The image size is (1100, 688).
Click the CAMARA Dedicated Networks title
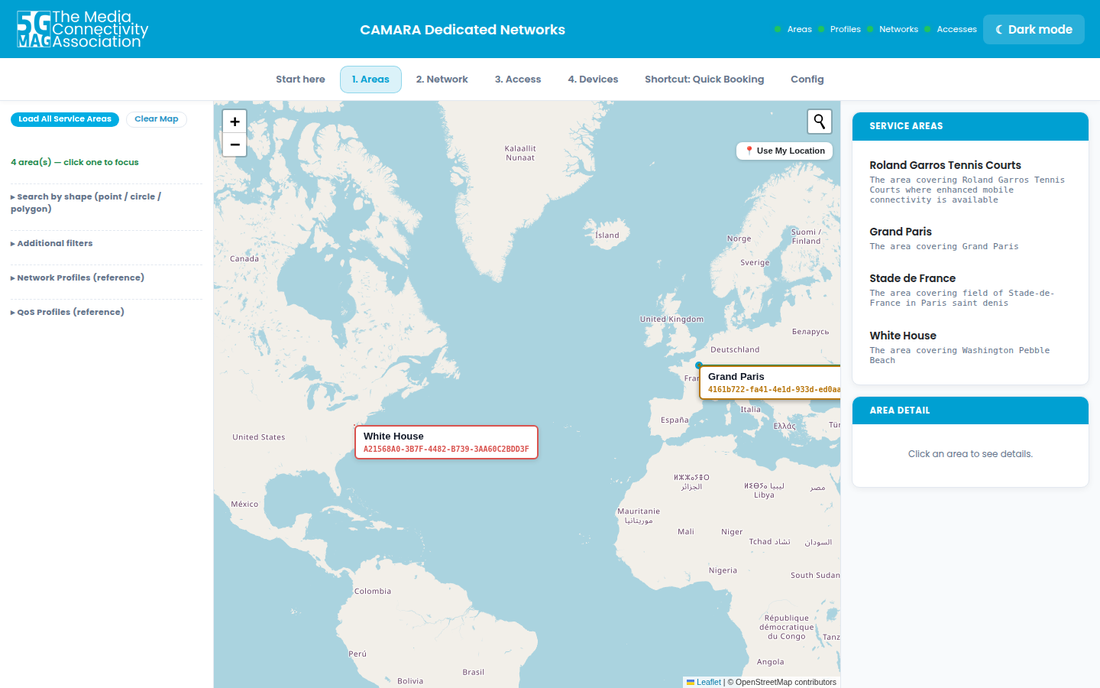click(462, 29)
